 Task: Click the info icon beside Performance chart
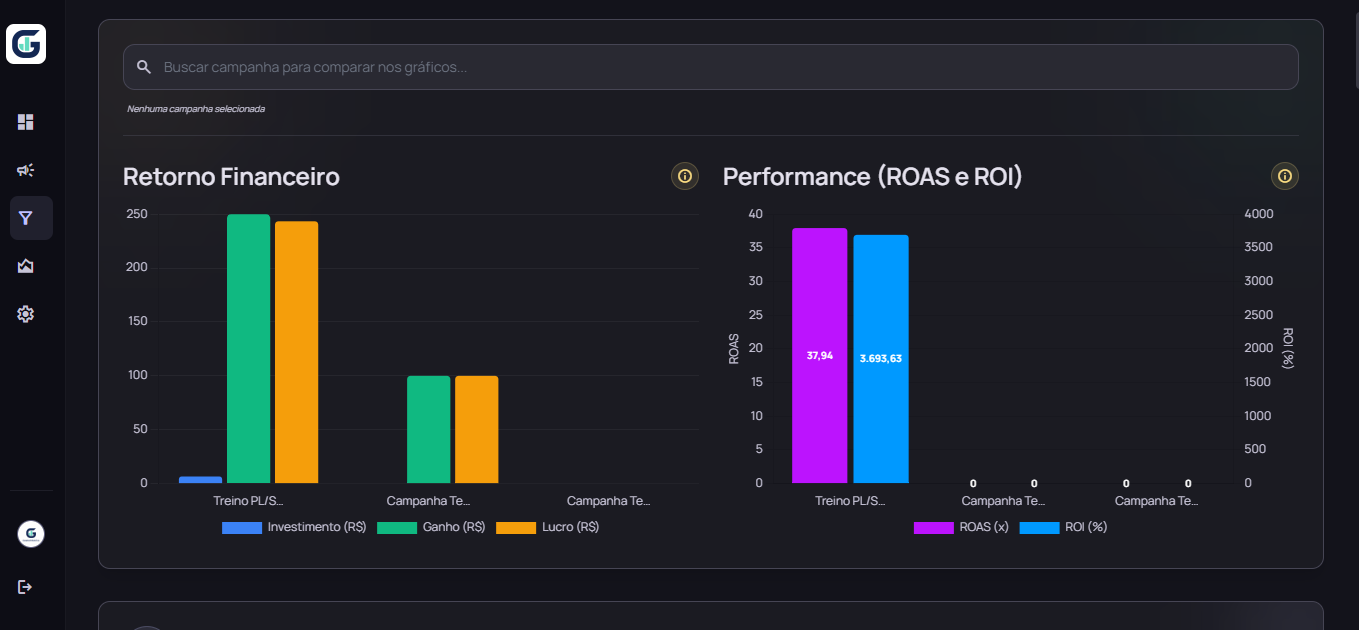[x=1285, y=176]
